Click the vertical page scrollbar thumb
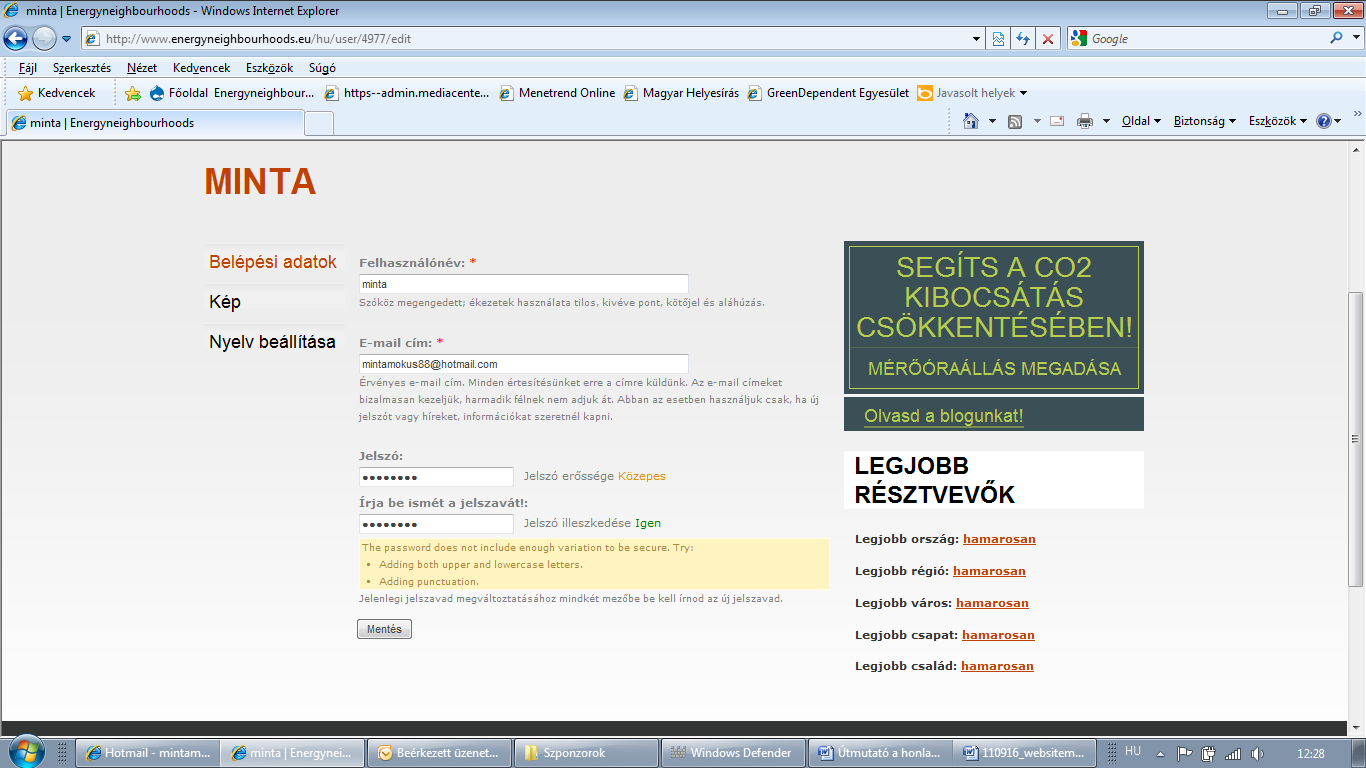1366x768 pixels. (x=1356, y=439)
